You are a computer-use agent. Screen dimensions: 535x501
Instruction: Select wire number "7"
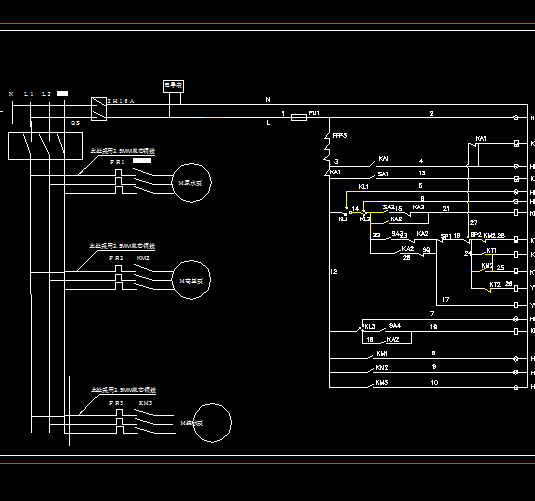tap(432, 313)
